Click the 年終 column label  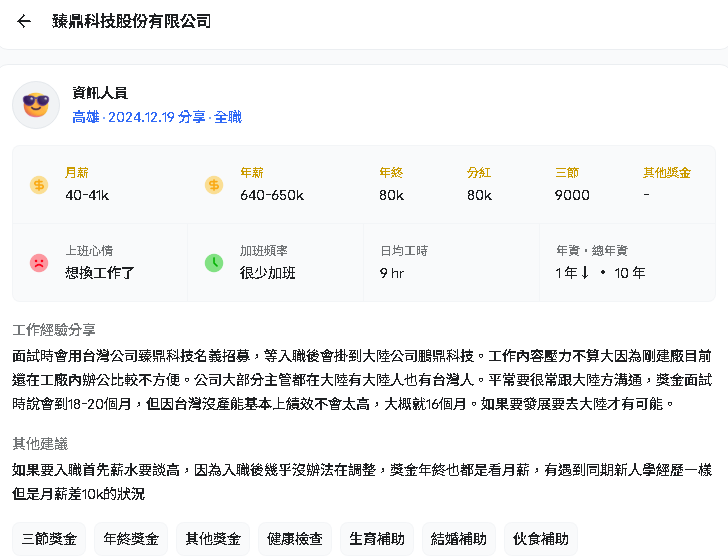coord(391,173)
